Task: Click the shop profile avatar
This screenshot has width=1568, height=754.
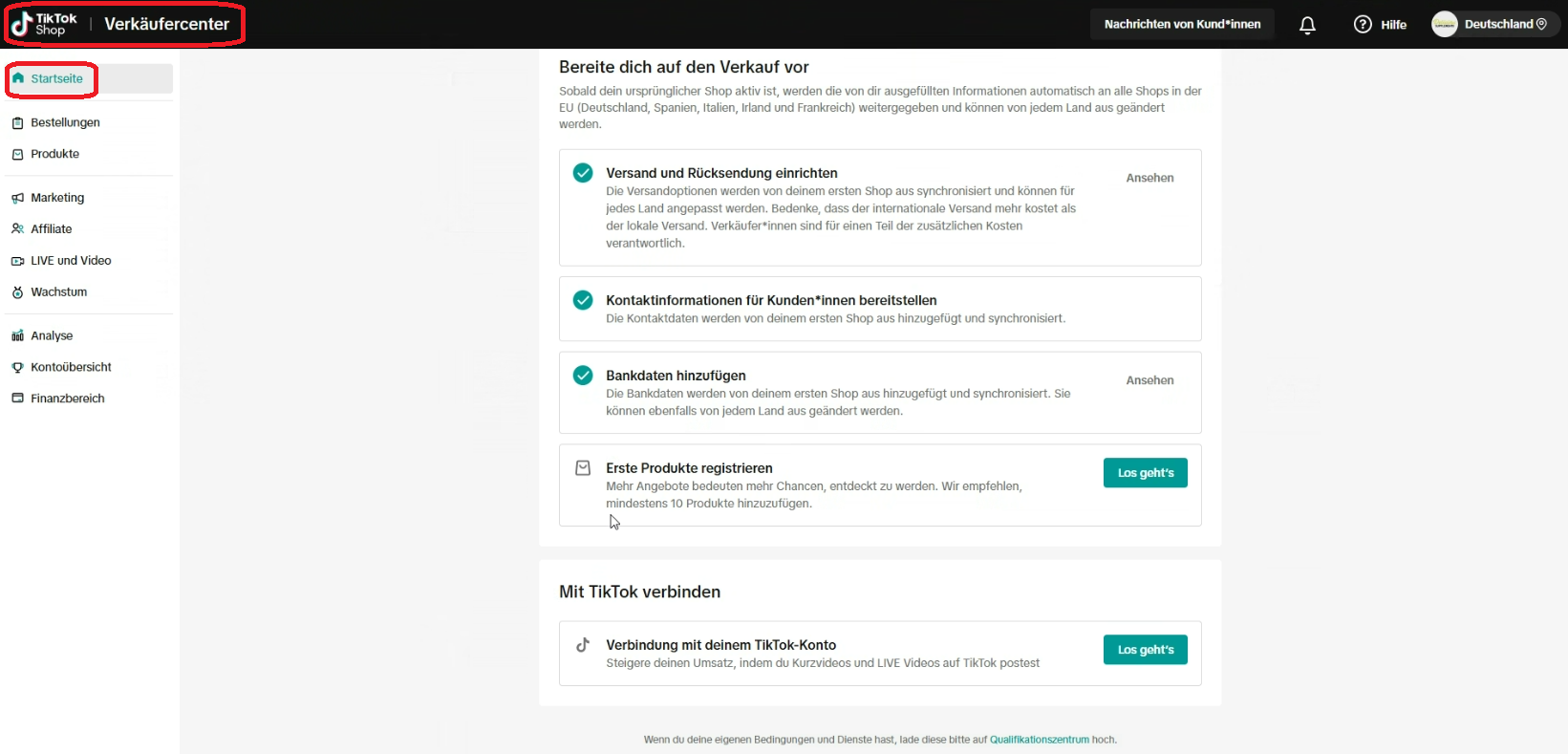Action: click(x=1444, y=25)
